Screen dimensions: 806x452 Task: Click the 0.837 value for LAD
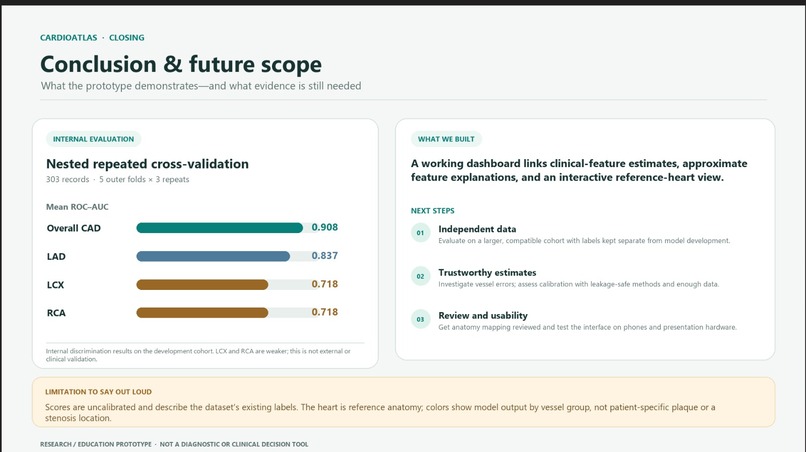pyautogui.click(x=325, y=256)
